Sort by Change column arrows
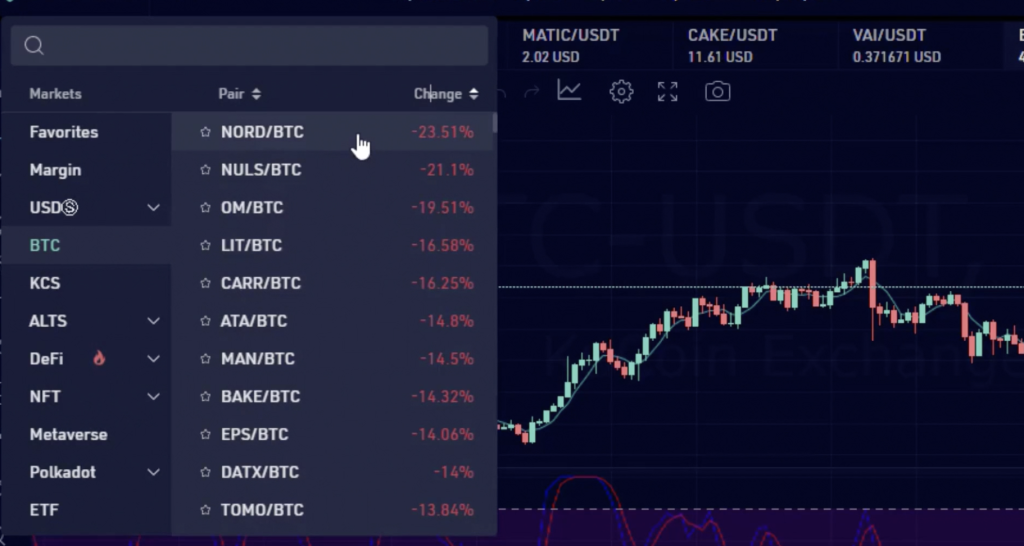The image size is (1024, 546). [473, 94]
